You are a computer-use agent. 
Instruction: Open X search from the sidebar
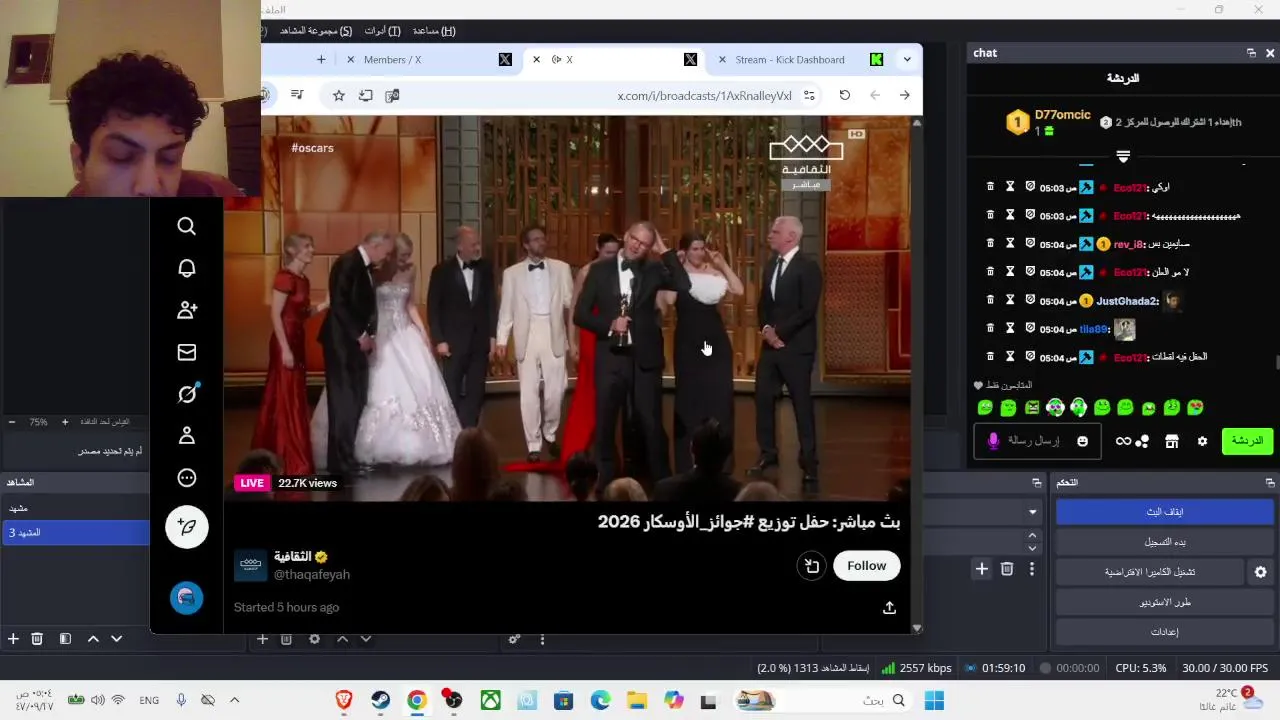(187, 226)
